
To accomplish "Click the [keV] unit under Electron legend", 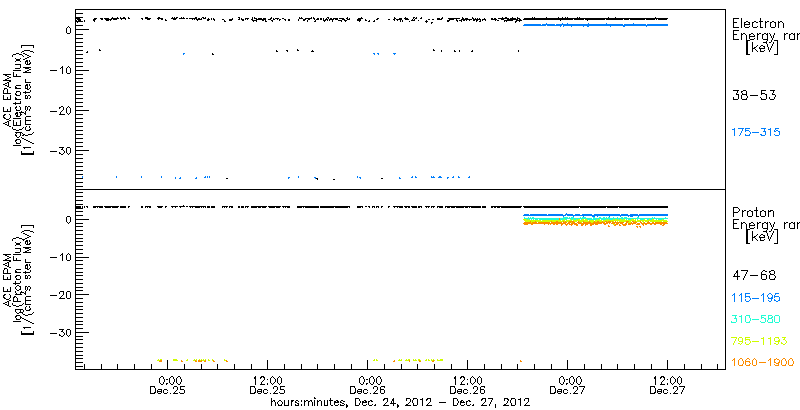I will tap(761, 48).
